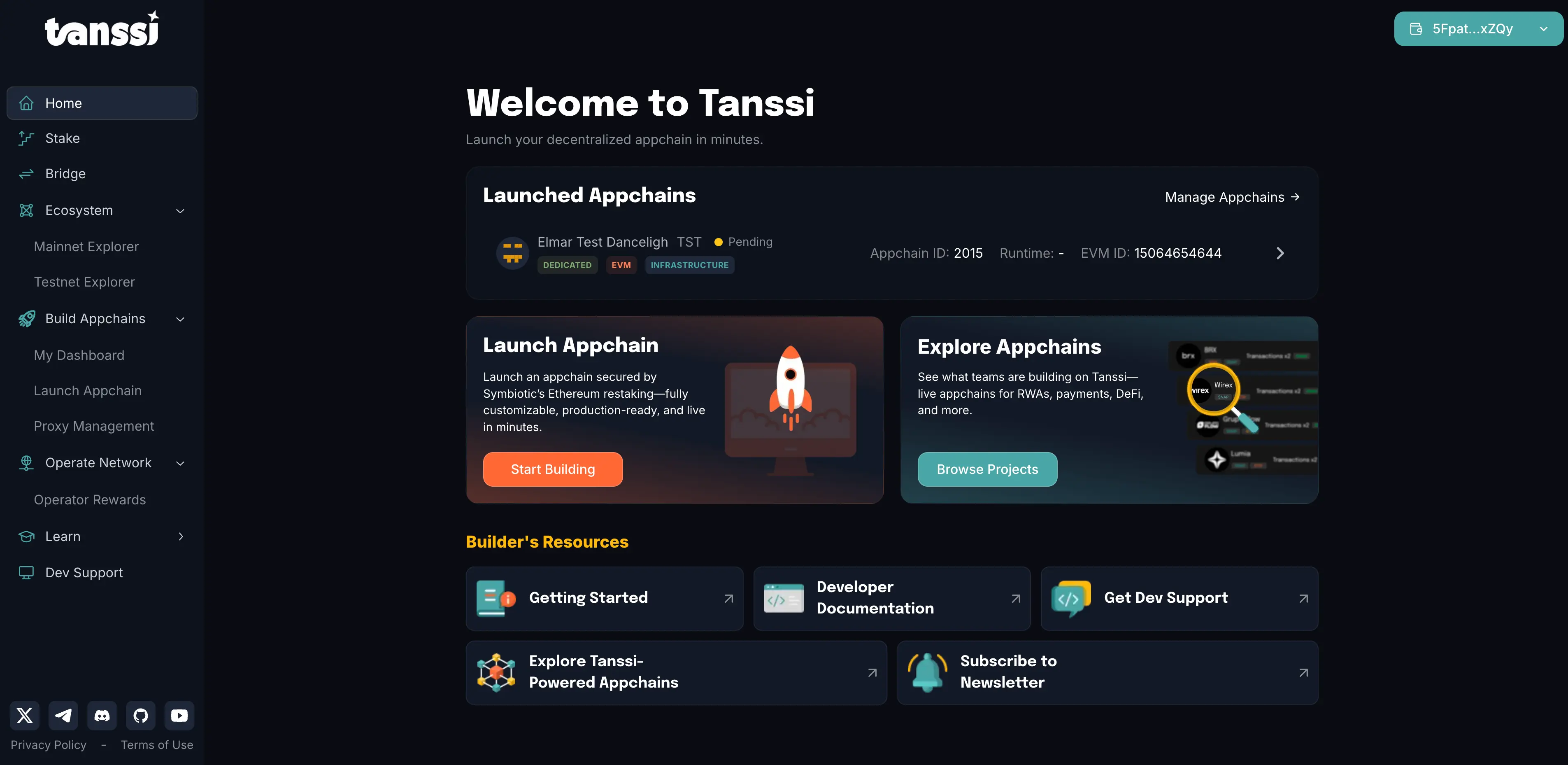Open the GitHub social link
The image size is (1568, 765).
pos(141,715)
